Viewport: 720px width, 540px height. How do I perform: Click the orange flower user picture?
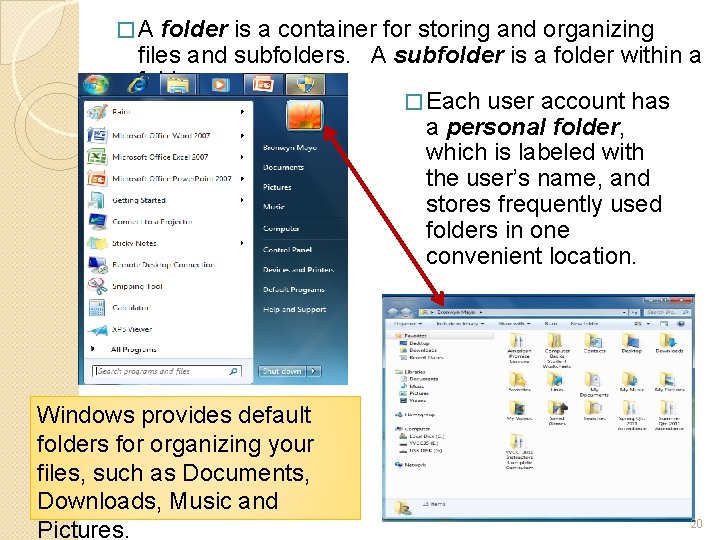305,115
